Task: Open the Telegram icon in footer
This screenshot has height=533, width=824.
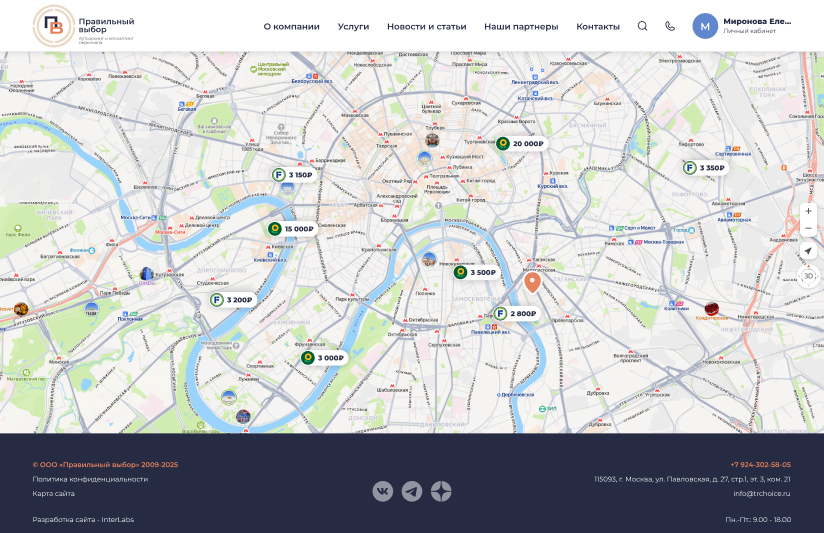Action: pyautogui.click(x=412, y=491)
